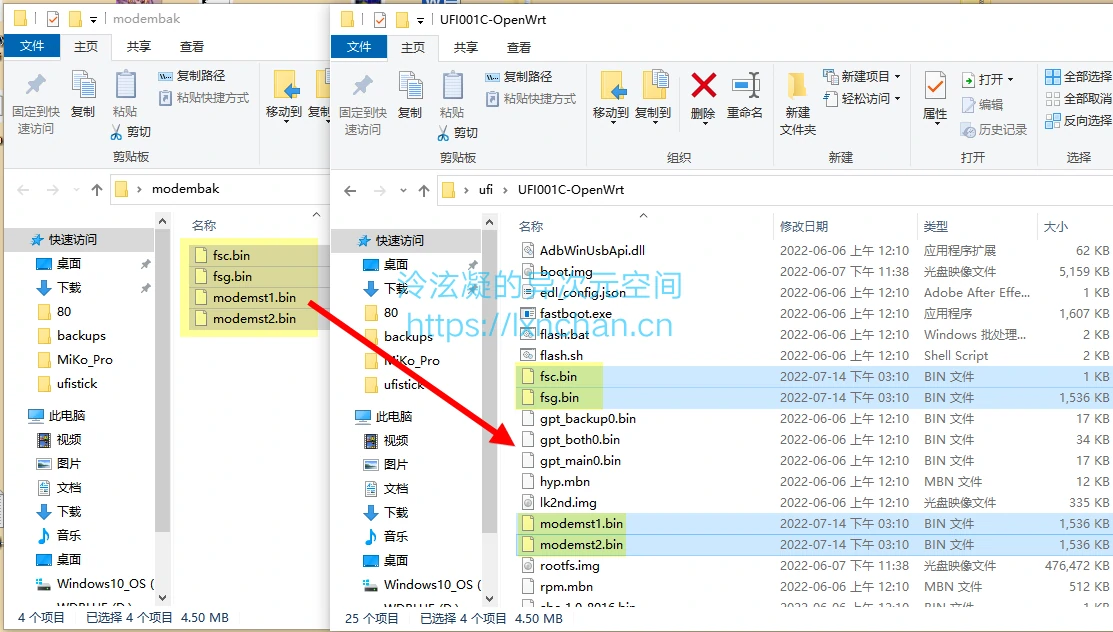Click Select All (全部选择) button
Viewport: 1113px width, 632px height.
(1078, 76)
